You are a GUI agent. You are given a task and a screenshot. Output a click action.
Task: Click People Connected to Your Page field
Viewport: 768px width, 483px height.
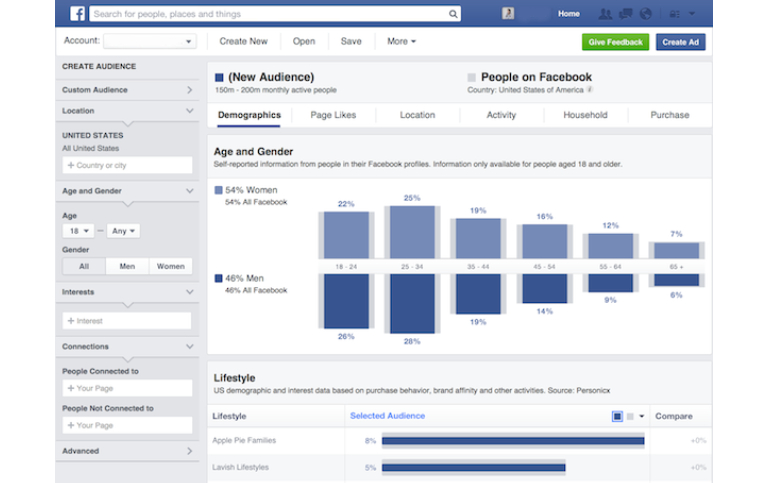(127, 388)
